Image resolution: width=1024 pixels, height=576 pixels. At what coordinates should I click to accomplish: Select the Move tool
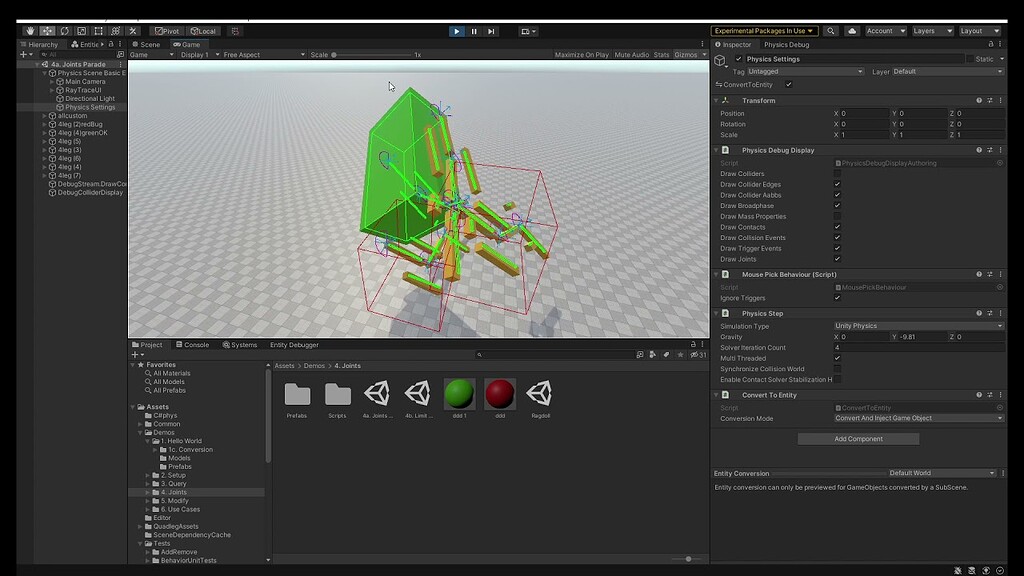pos(48,30)
